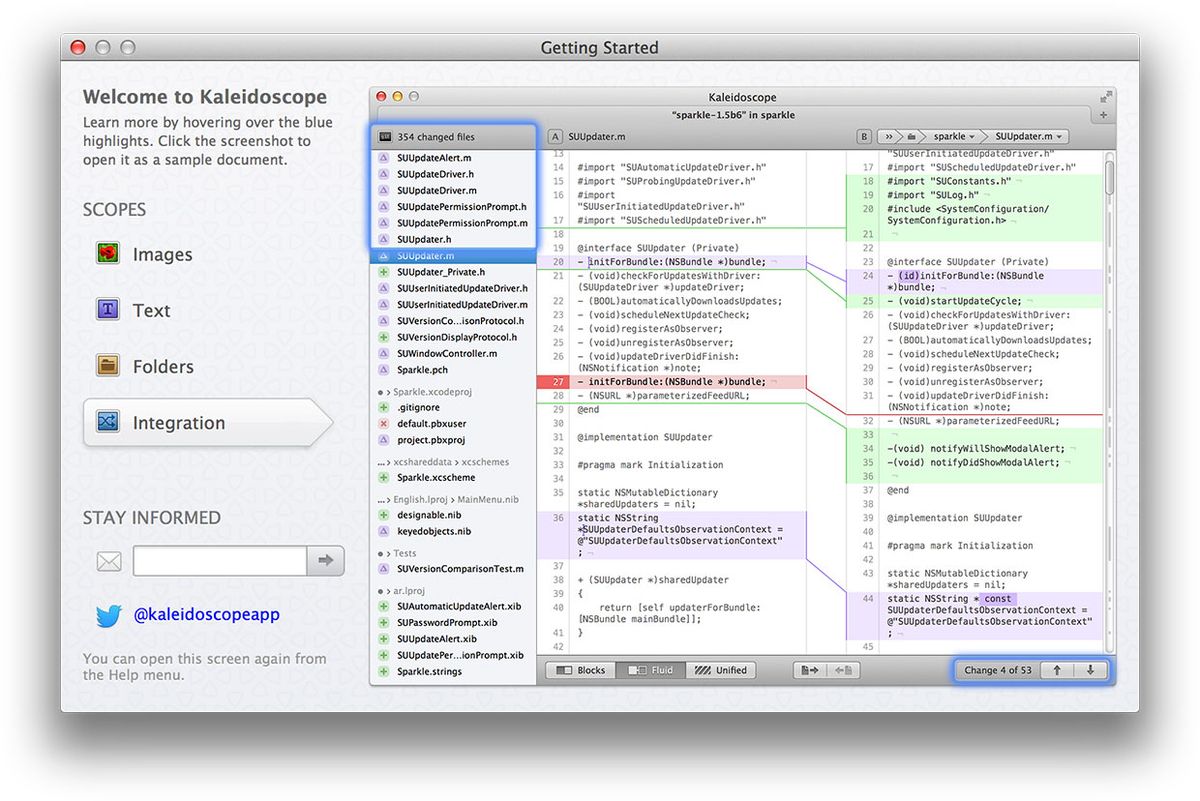Click the copy-change-to-right icon
This screenshot has height=801, width=1200.
pyautogui.click(x=810, y=670)
